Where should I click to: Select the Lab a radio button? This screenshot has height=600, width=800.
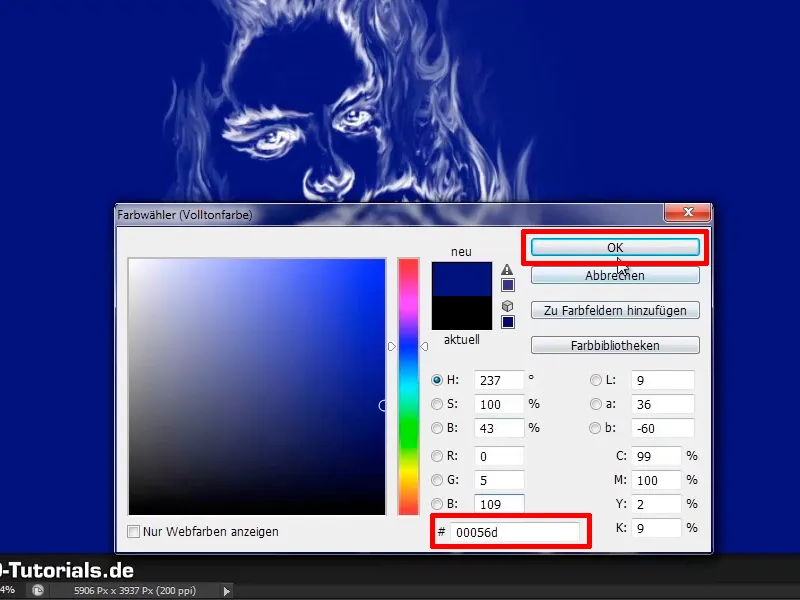[595, 404]
